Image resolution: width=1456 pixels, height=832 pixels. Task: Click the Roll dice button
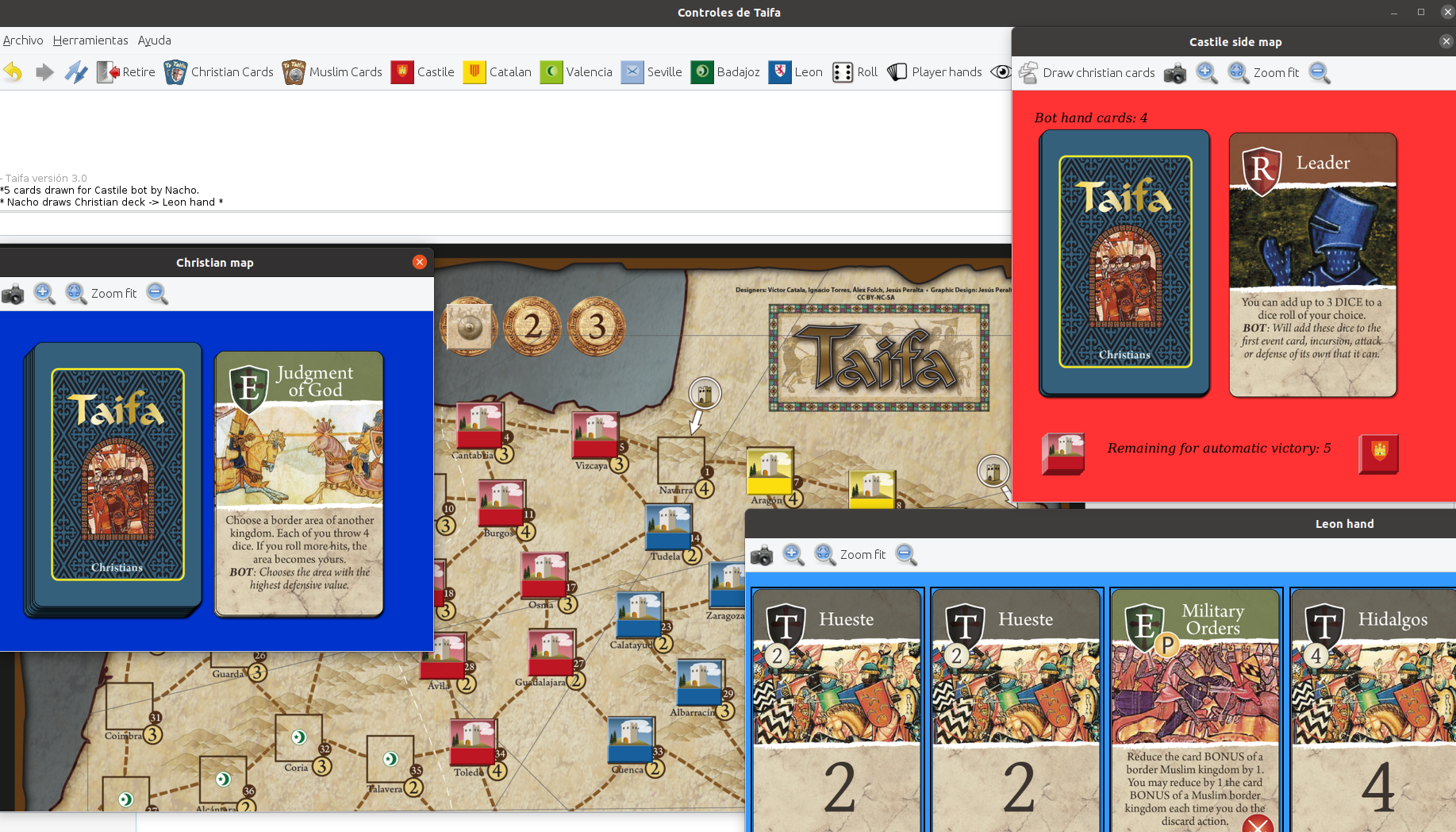coord(855,72)
